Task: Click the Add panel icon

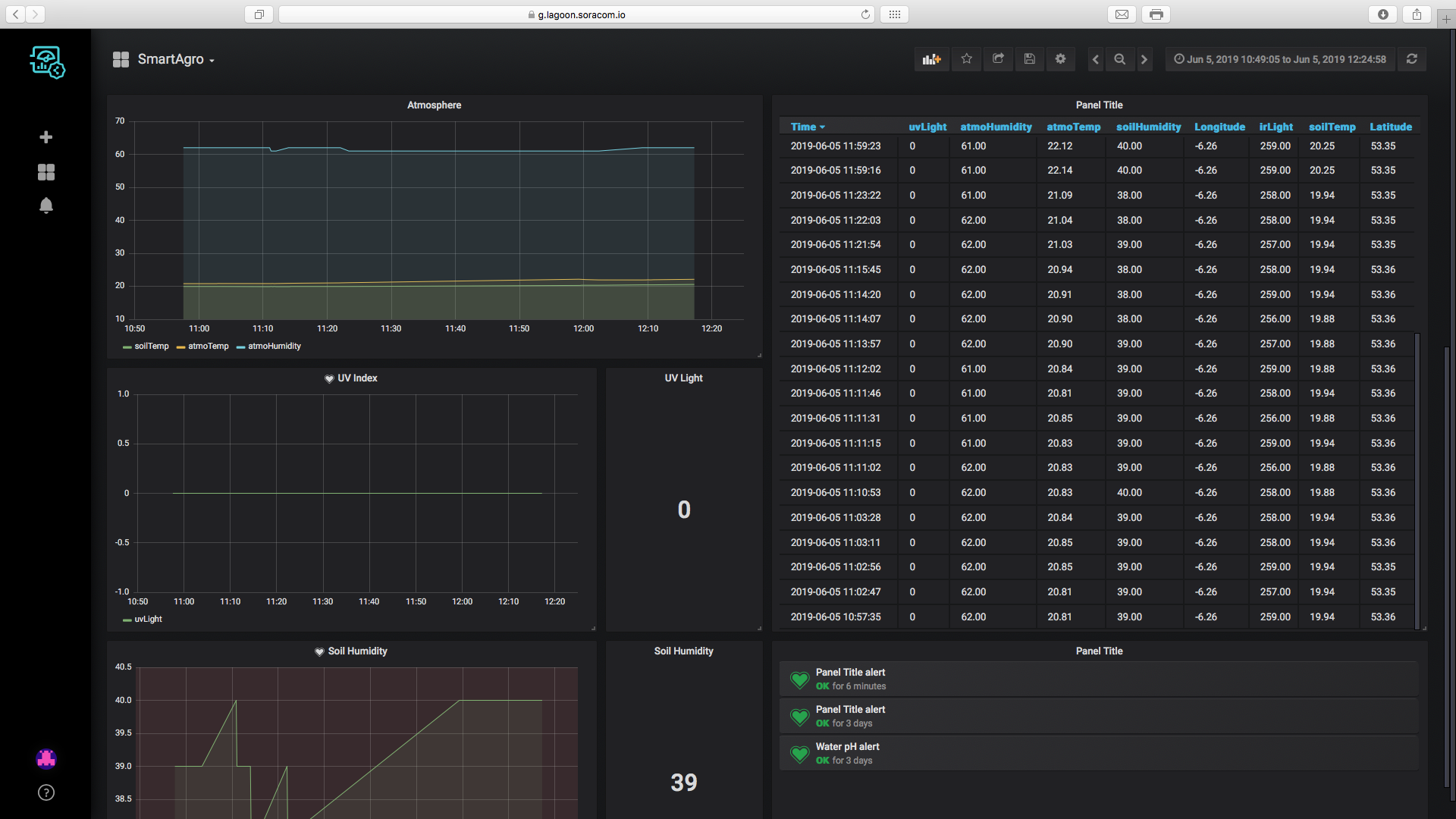Action: [931, 59]
